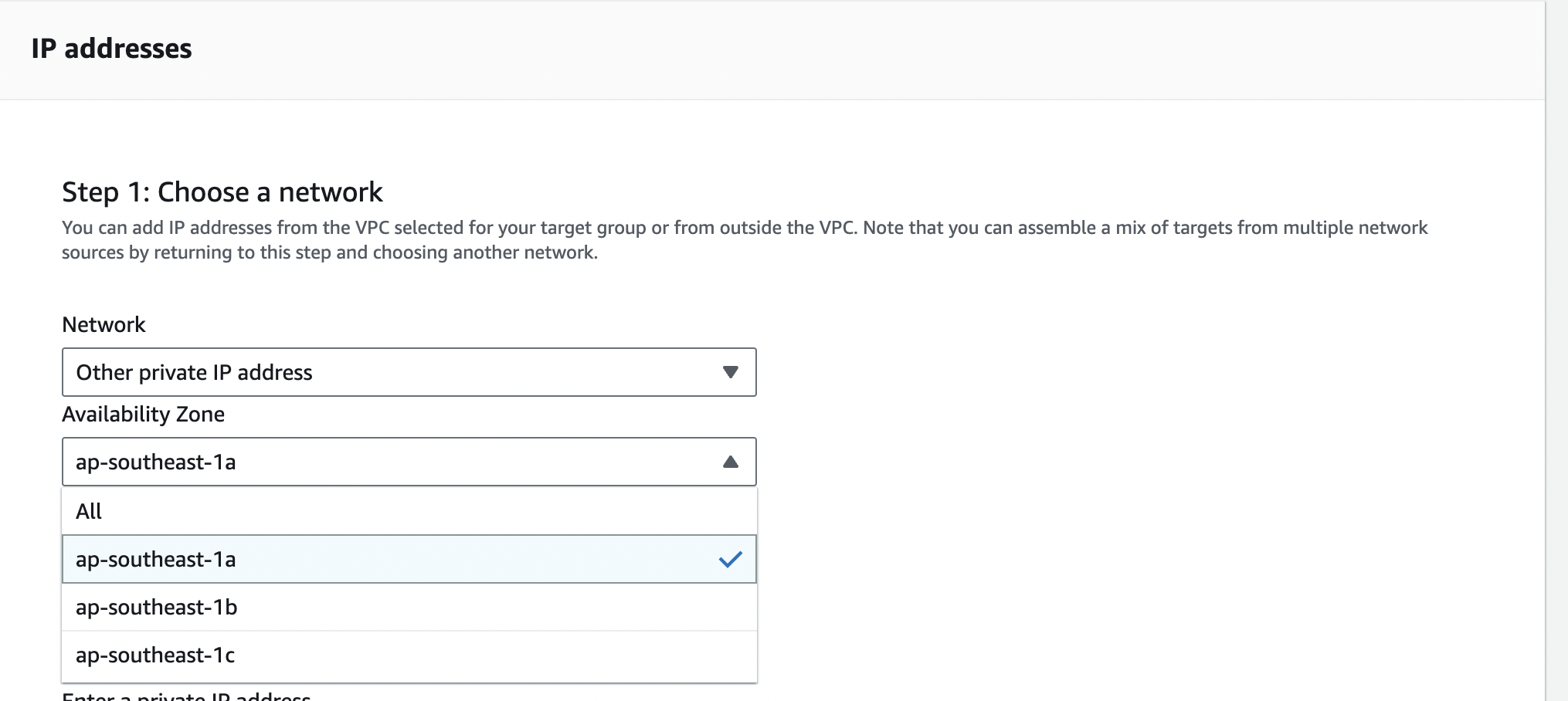1568x701 pixels.
Task: Choose ap-southeast-1b from the list
Action: pos(157,608)
